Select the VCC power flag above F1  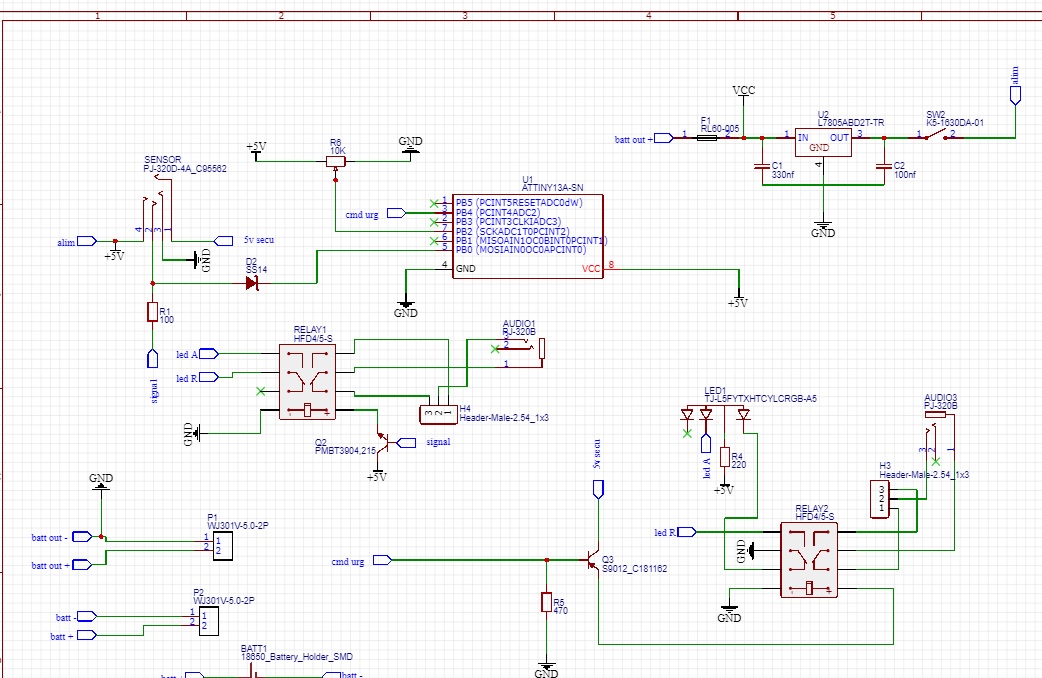(x=744, y=91)
